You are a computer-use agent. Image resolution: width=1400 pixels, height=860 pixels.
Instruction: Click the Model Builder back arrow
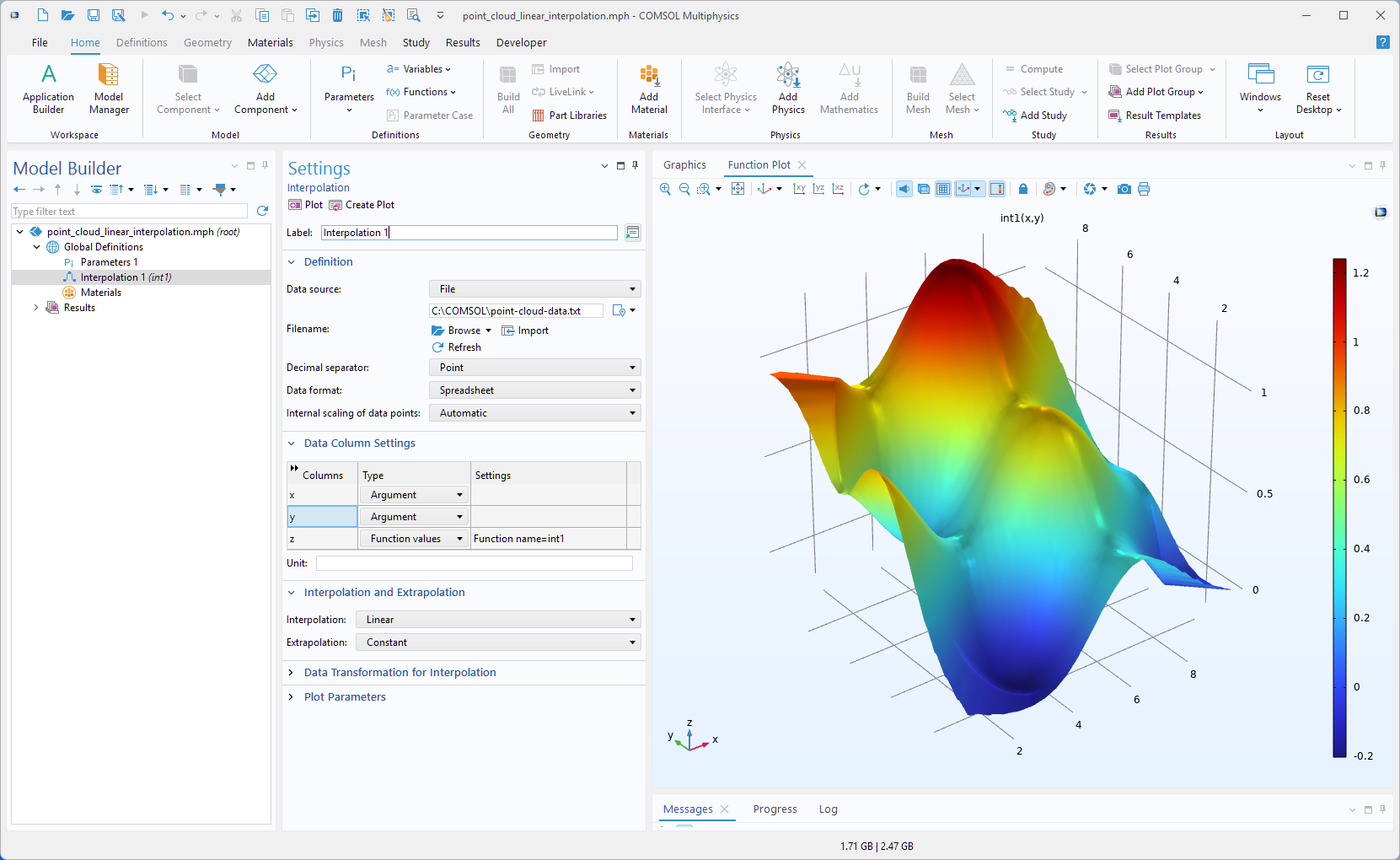click(19, 190)
